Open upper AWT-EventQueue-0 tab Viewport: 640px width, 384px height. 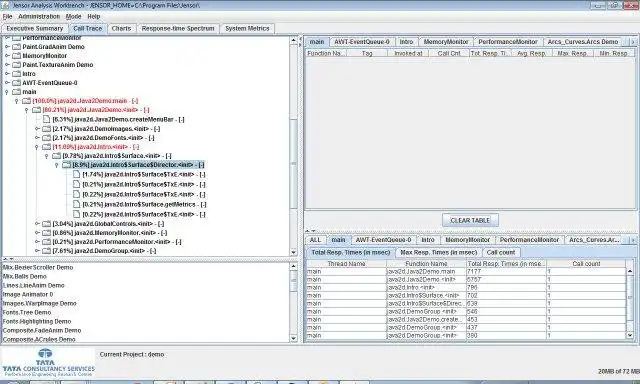(362, 42)
